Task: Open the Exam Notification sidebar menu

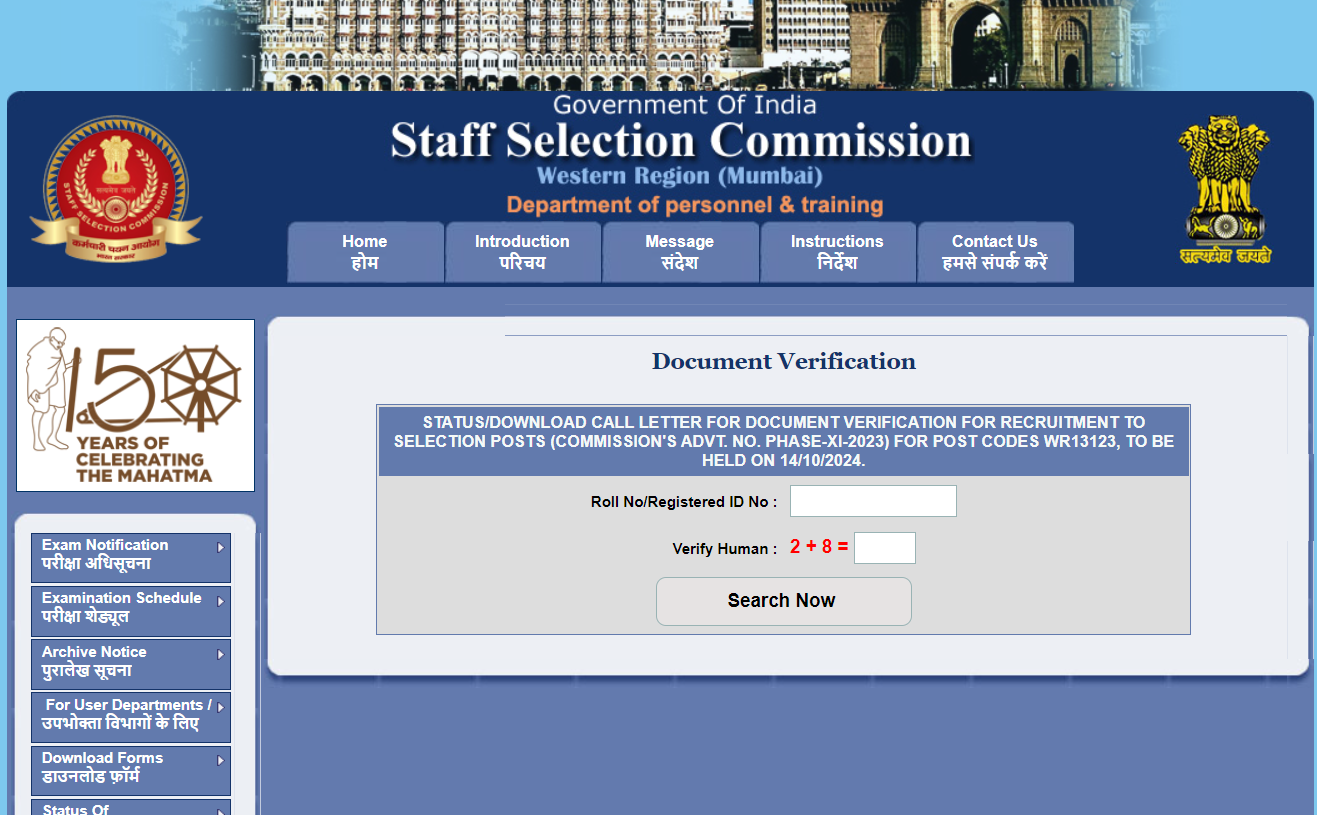Action: tap(131, 558)
